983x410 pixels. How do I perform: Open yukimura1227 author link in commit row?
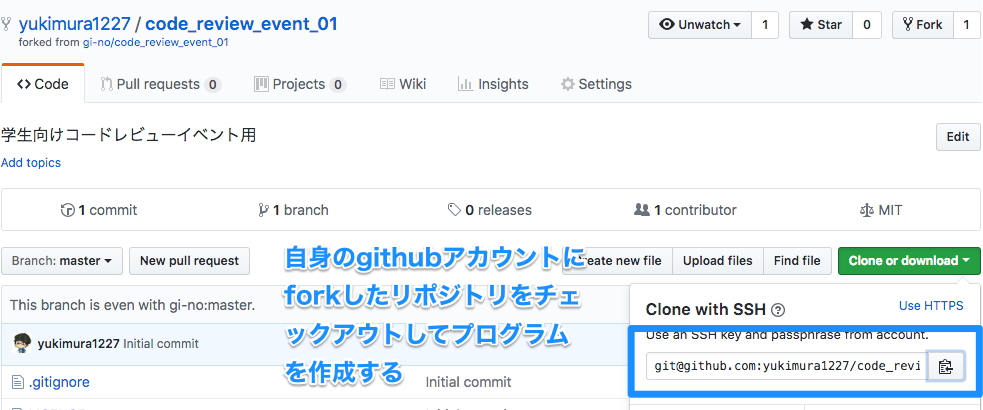point(78,344)
